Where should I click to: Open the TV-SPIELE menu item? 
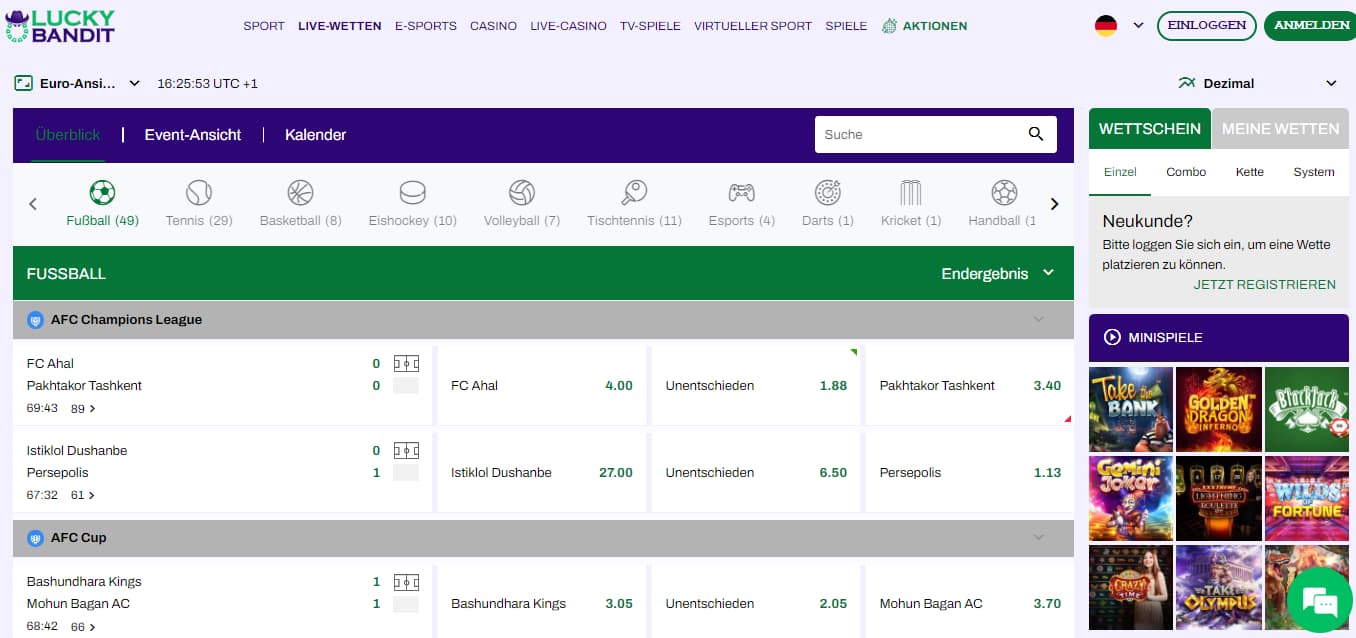pos(650,26)
